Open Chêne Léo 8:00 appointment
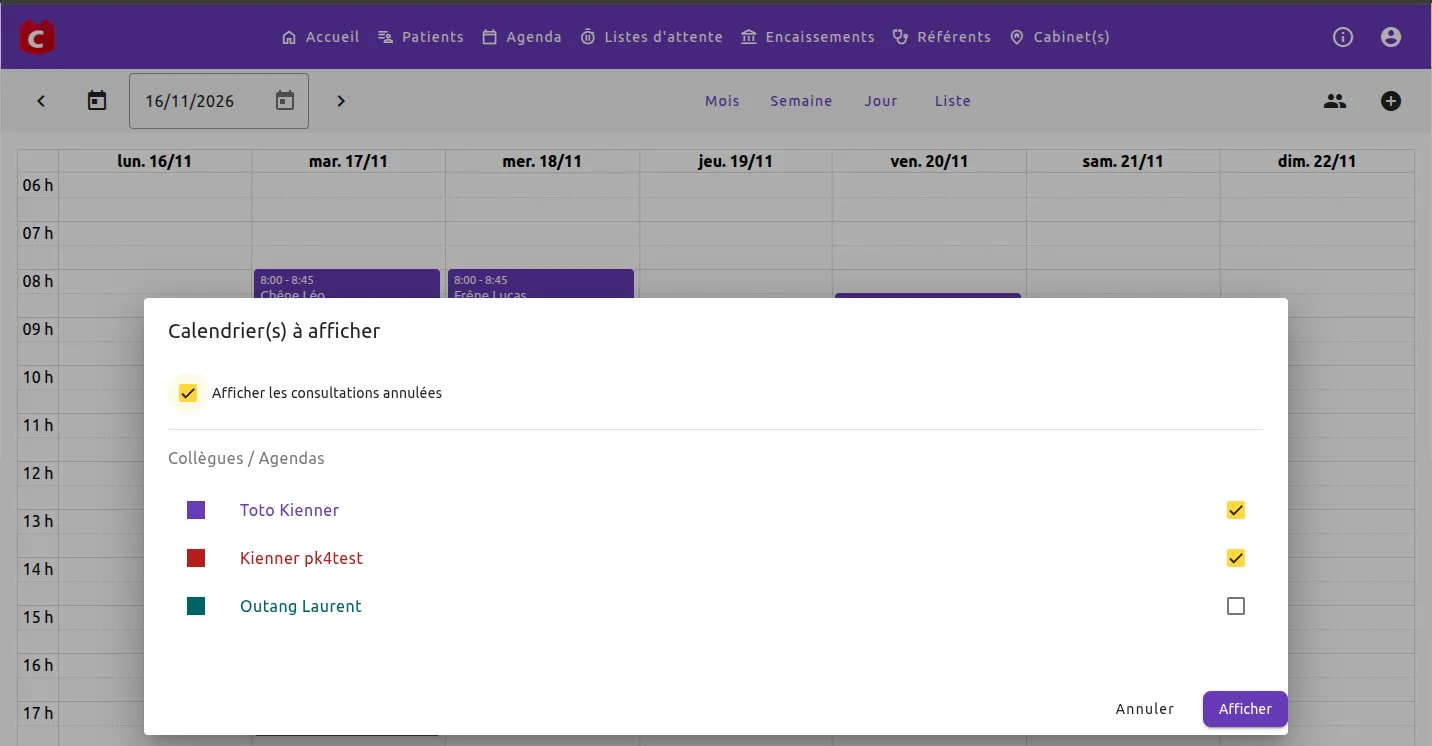Screen dimensions: 1432x746 (x=347, y=284)
